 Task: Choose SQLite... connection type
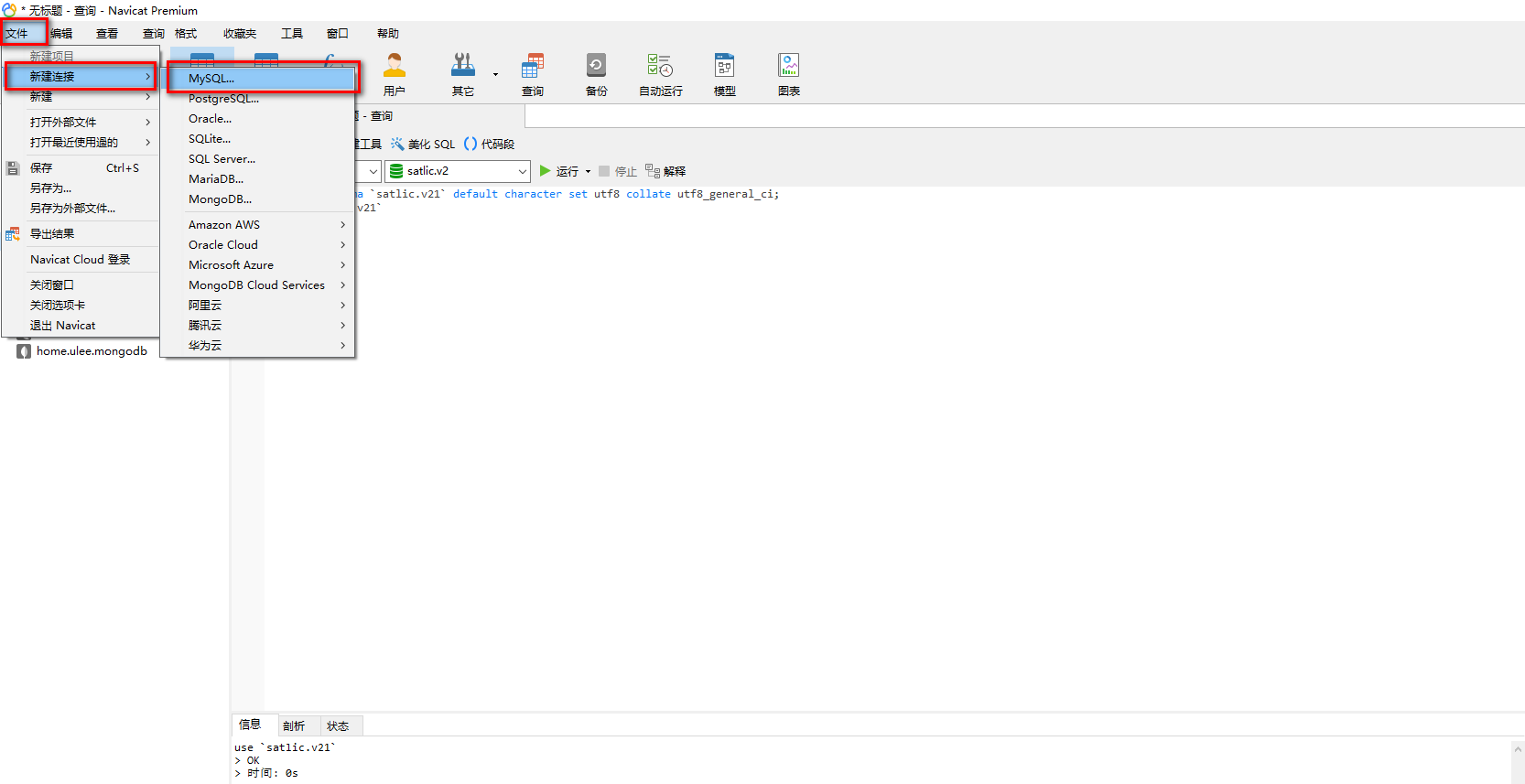pos(258,139)
